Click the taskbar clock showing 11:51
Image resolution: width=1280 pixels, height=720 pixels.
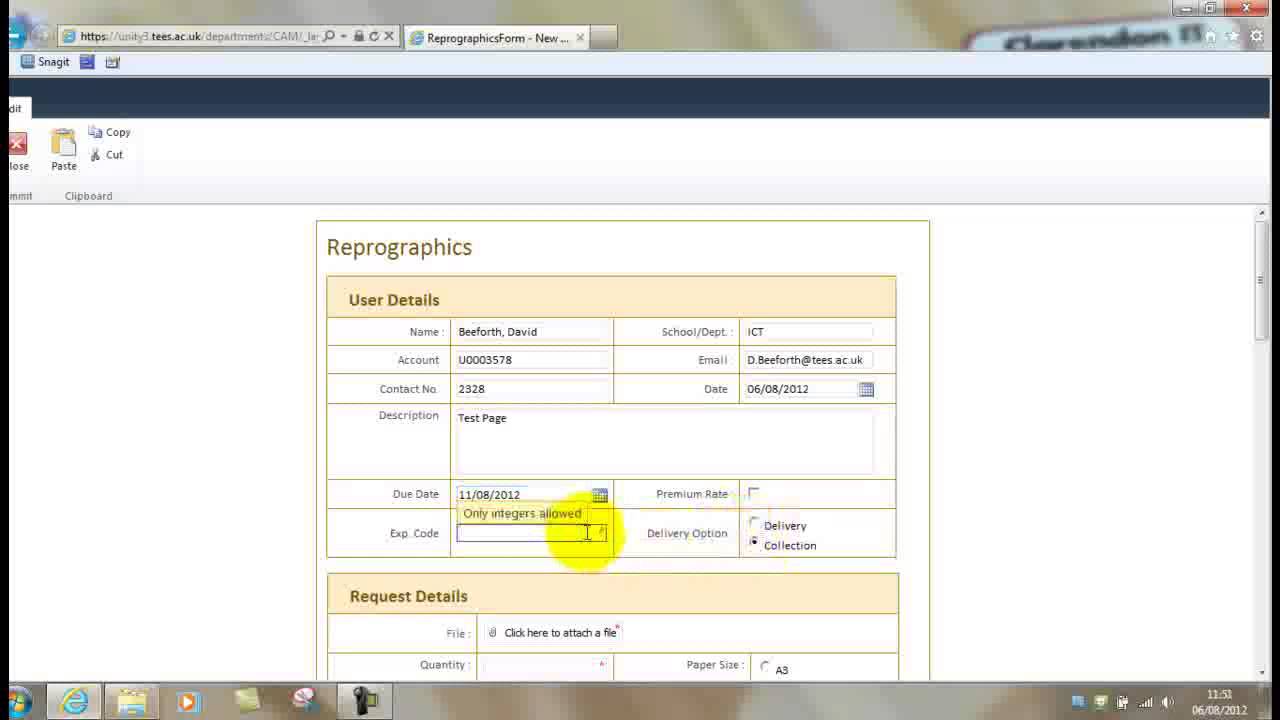click(x=1219, y=702)
